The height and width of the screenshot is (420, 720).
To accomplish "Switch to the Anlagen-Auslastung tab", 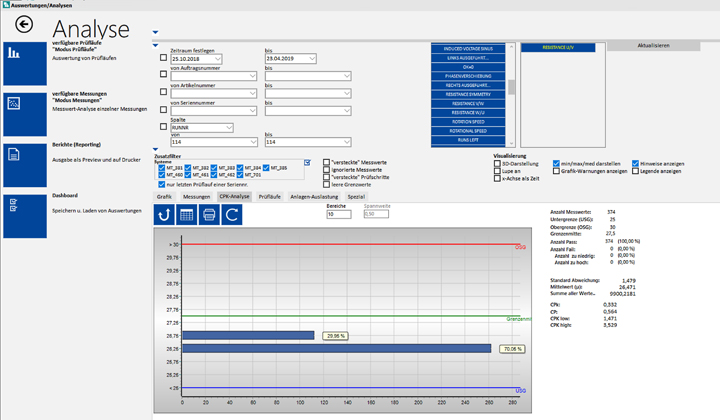I will pos(314,196).
